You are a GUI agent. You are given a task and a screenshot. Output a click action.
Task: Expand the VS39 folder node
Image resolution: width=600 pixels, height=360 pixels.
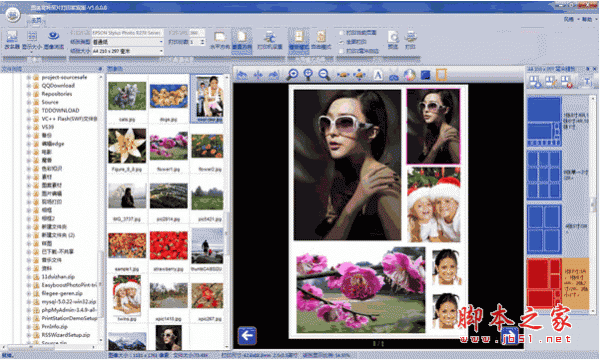coord(28,127)
